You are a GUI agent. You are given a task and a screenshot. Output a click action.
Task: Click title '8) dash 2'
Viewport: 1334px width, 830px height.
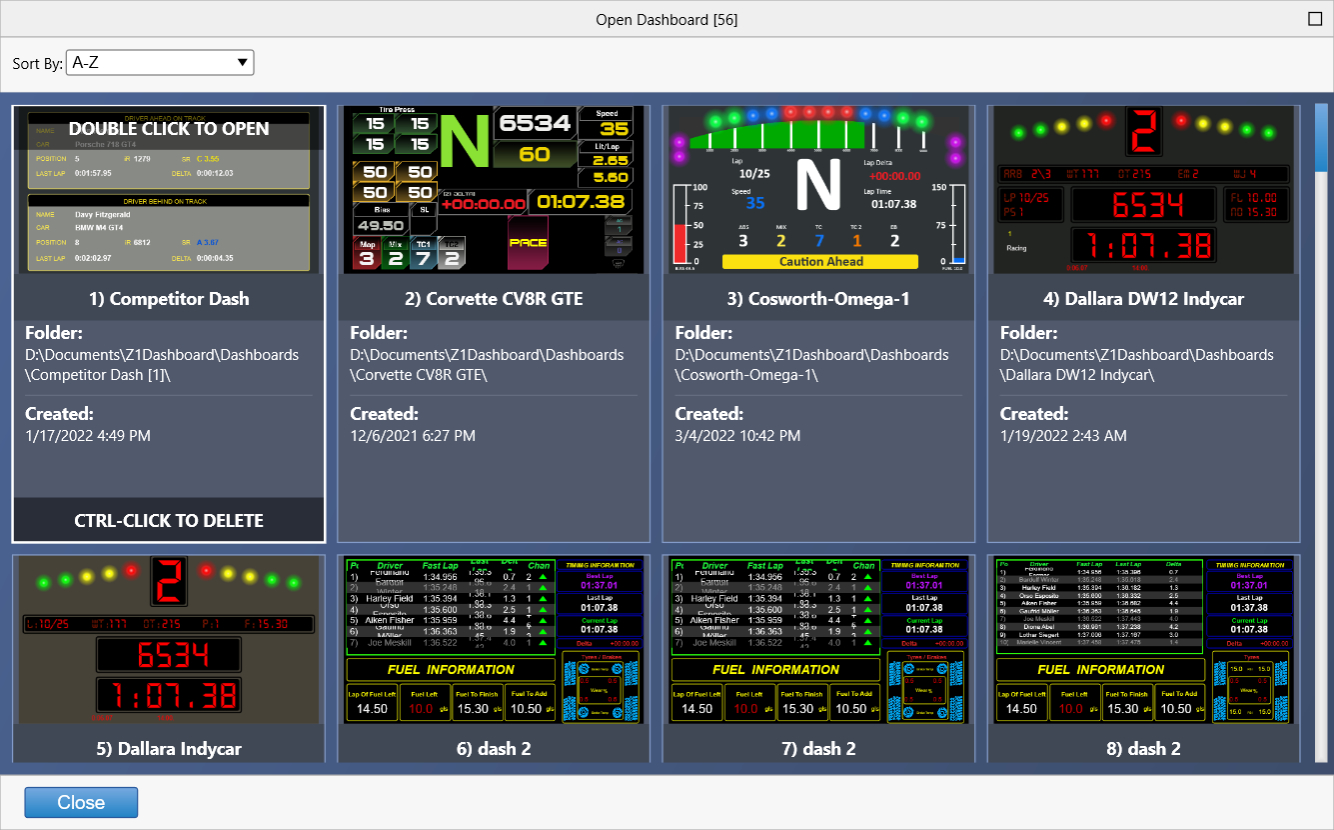[x=1144, y=748]
